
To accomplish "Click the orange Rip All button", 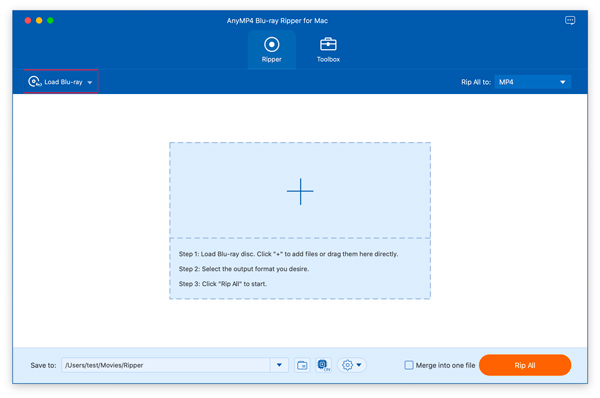I will pos(525,365).
